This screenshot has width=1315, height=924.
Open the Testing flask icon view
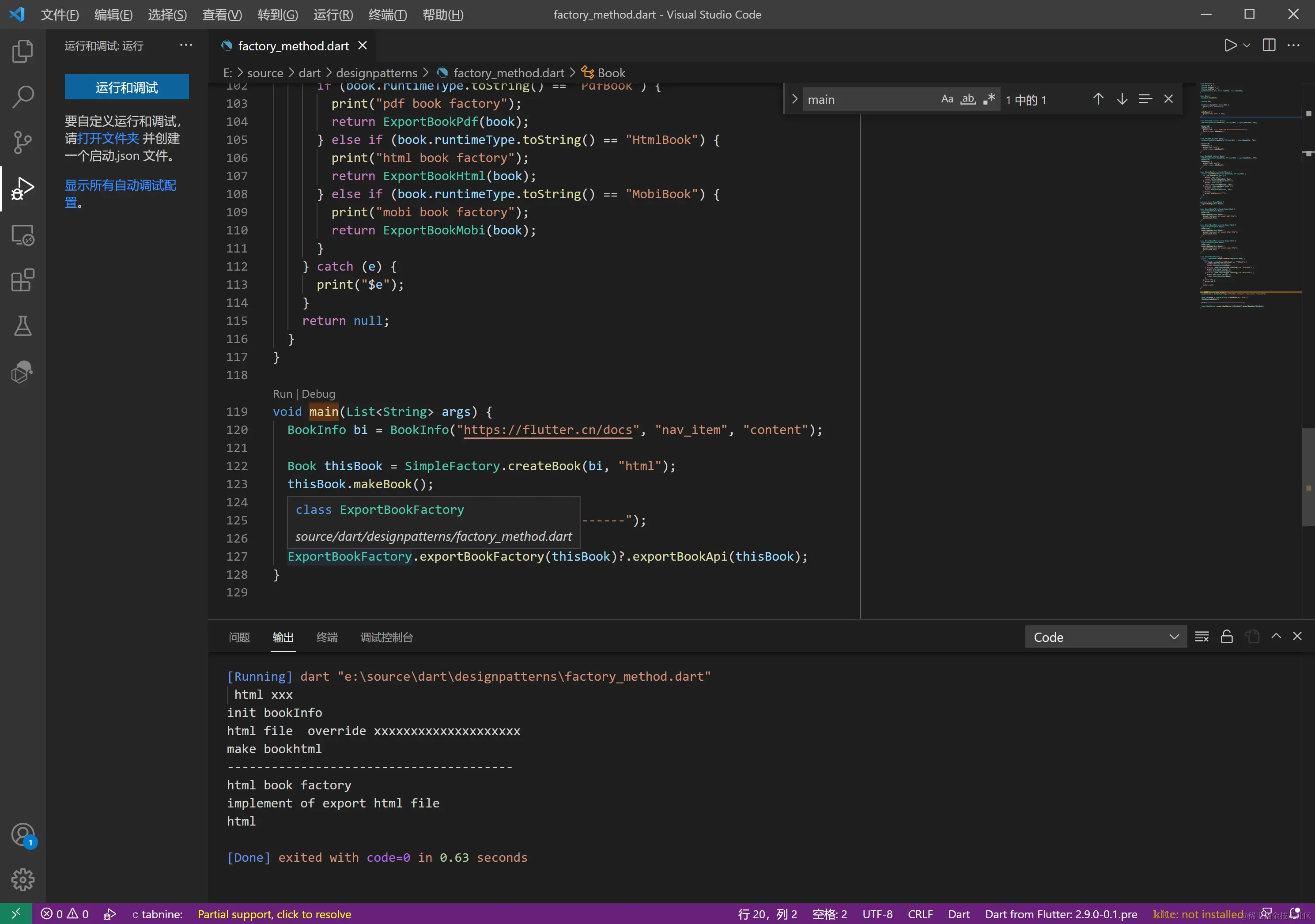(x=23, y=326)
